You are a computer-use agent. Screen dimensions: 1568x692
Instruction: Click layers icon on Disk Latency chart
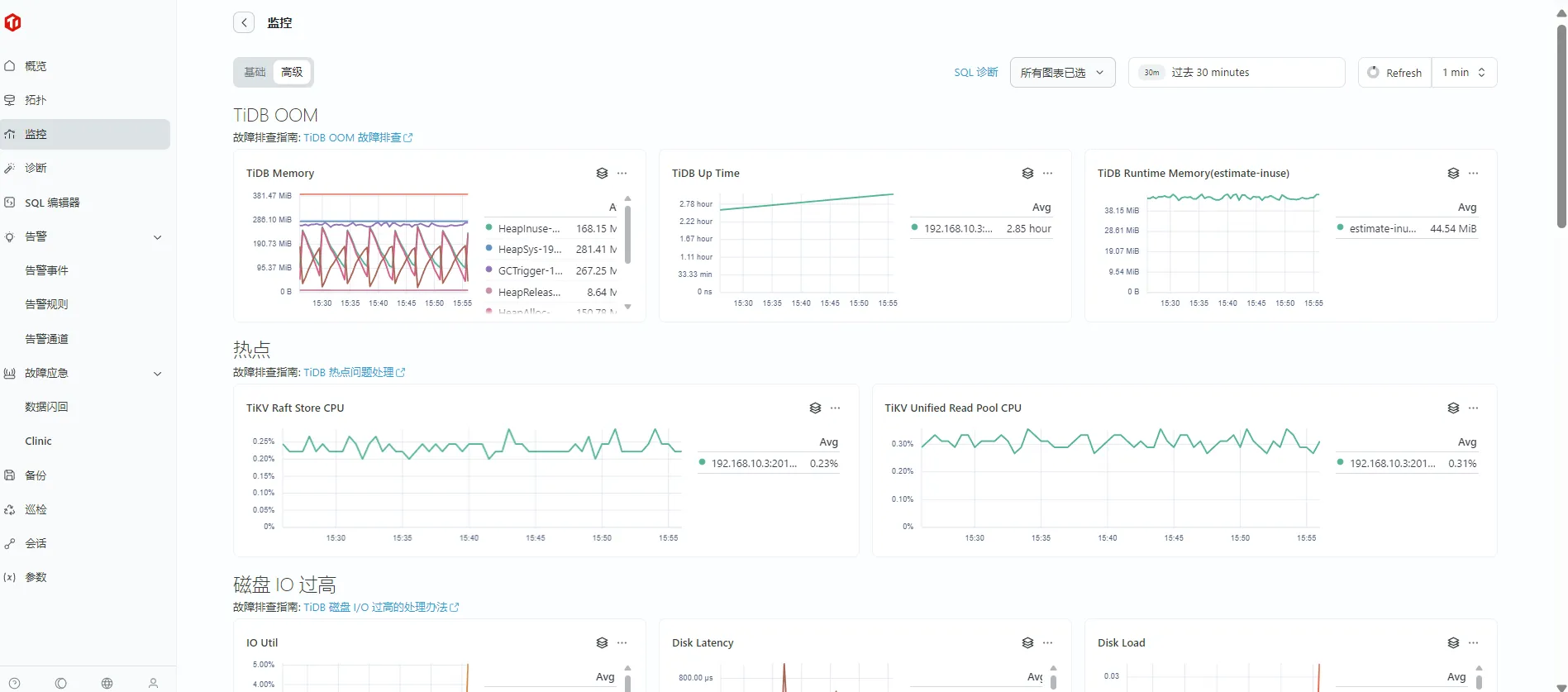[1027, 642]
